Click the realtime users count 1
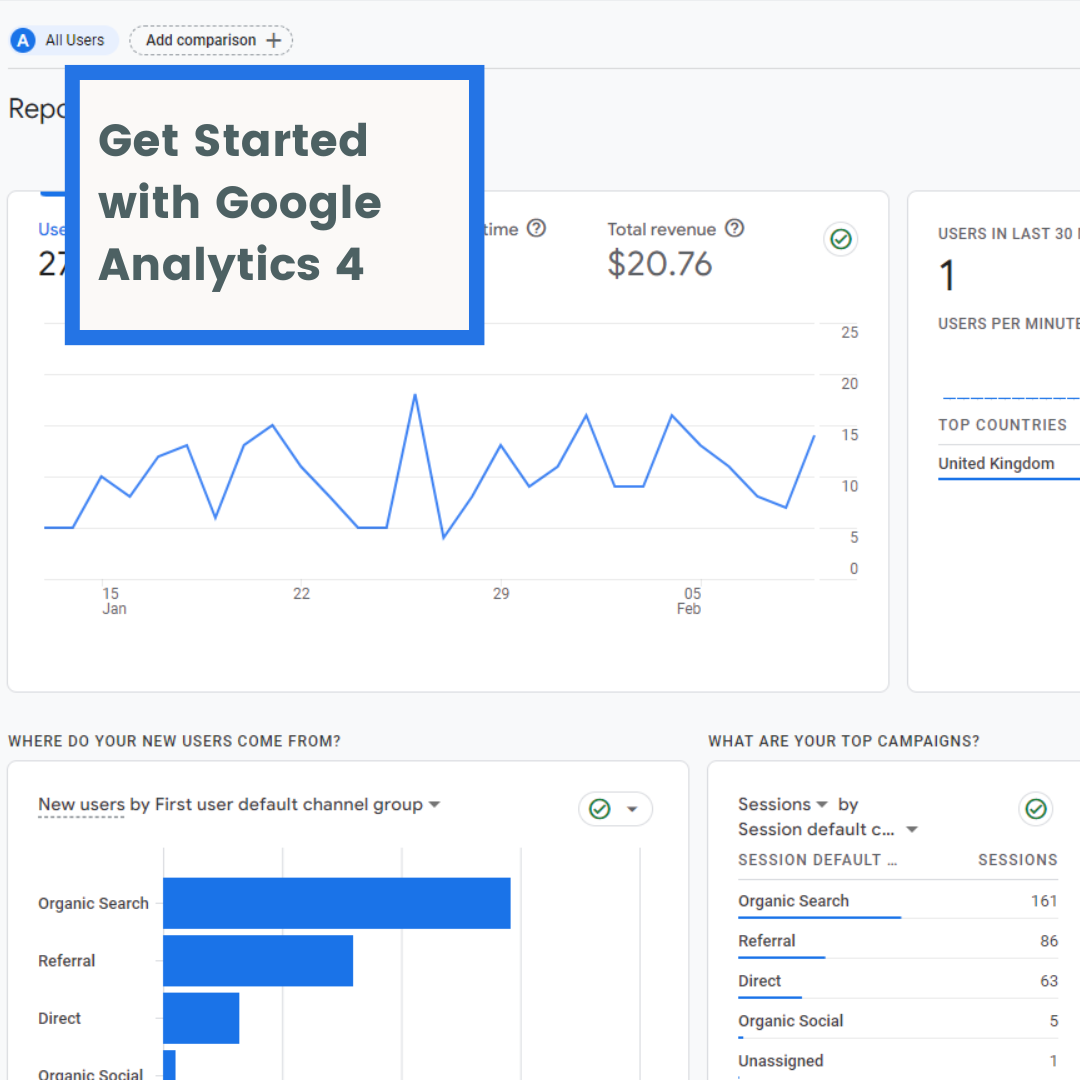 [x=947, y=276]
